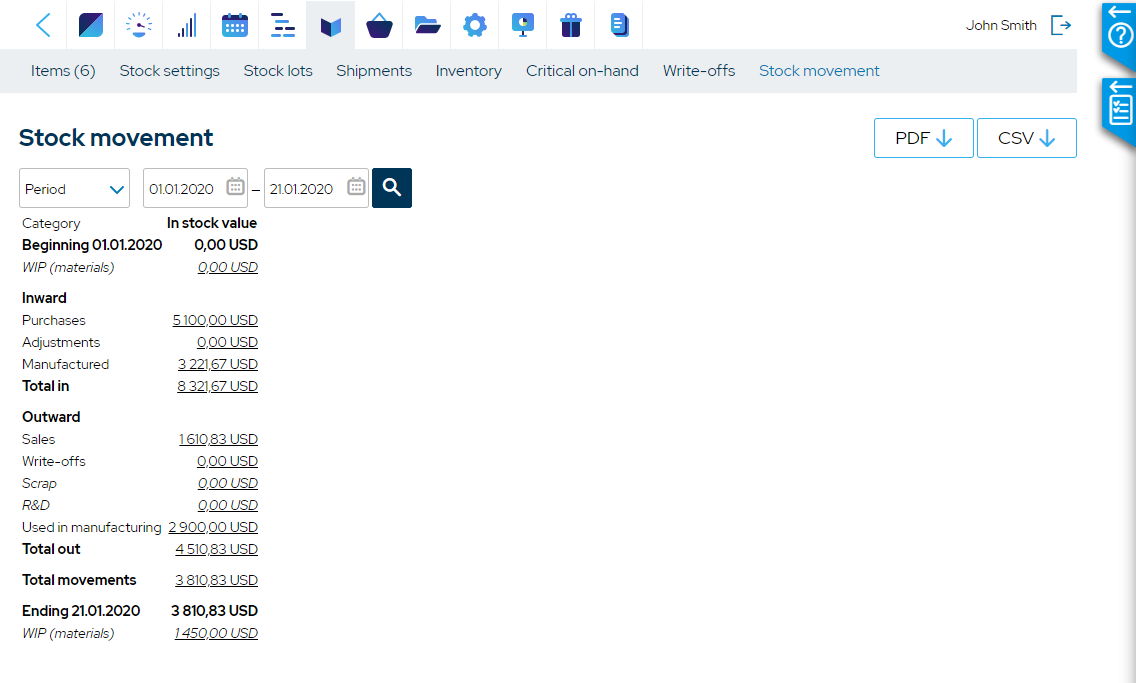Click the logout arrow icon

pos(1061,25)
